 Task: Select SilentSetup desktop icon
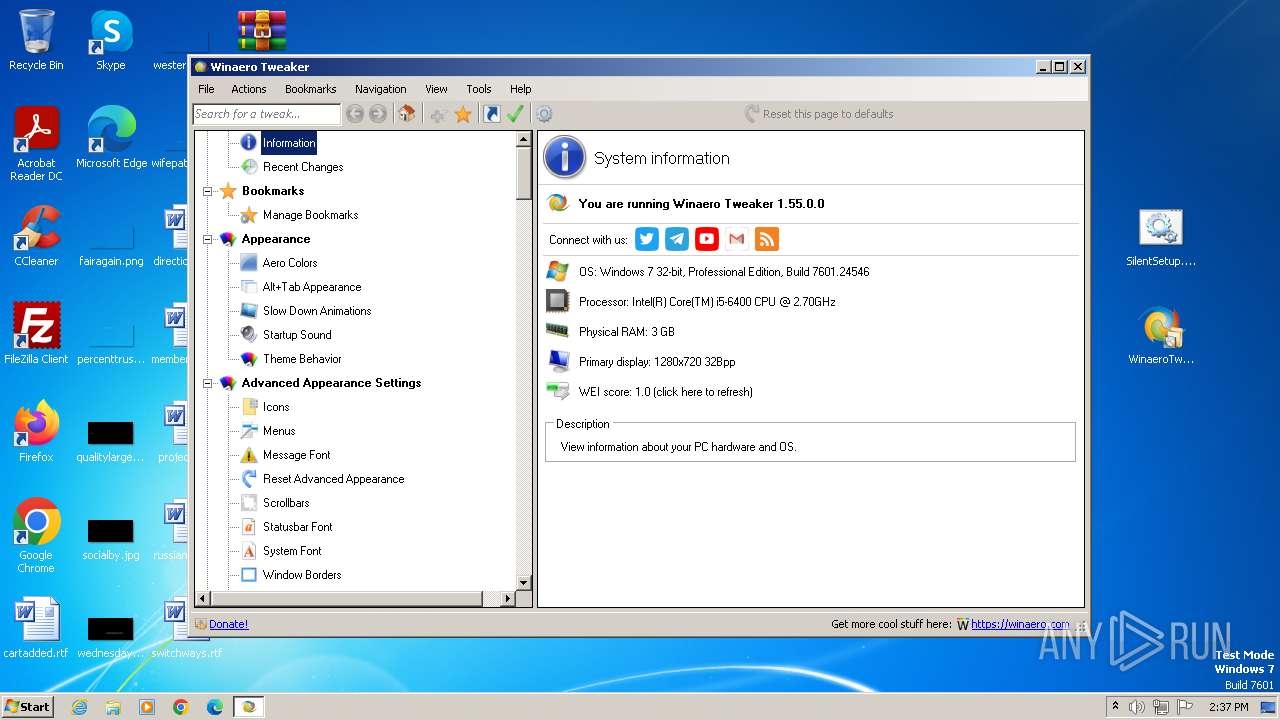click(1161, 238)
